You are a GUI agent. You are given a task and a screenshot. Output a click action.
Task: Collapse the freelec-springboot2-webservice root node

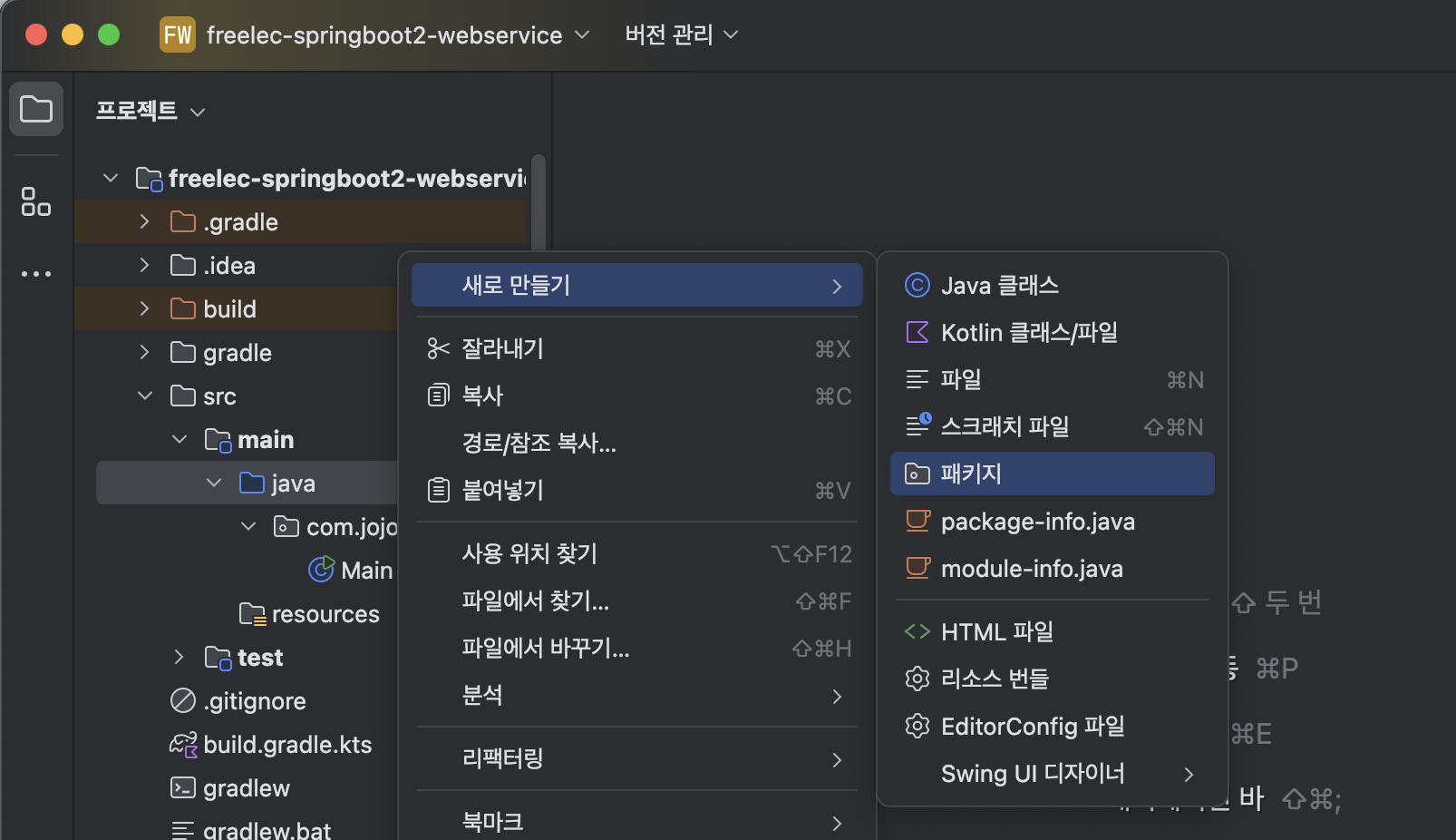(x=111, y=178)
